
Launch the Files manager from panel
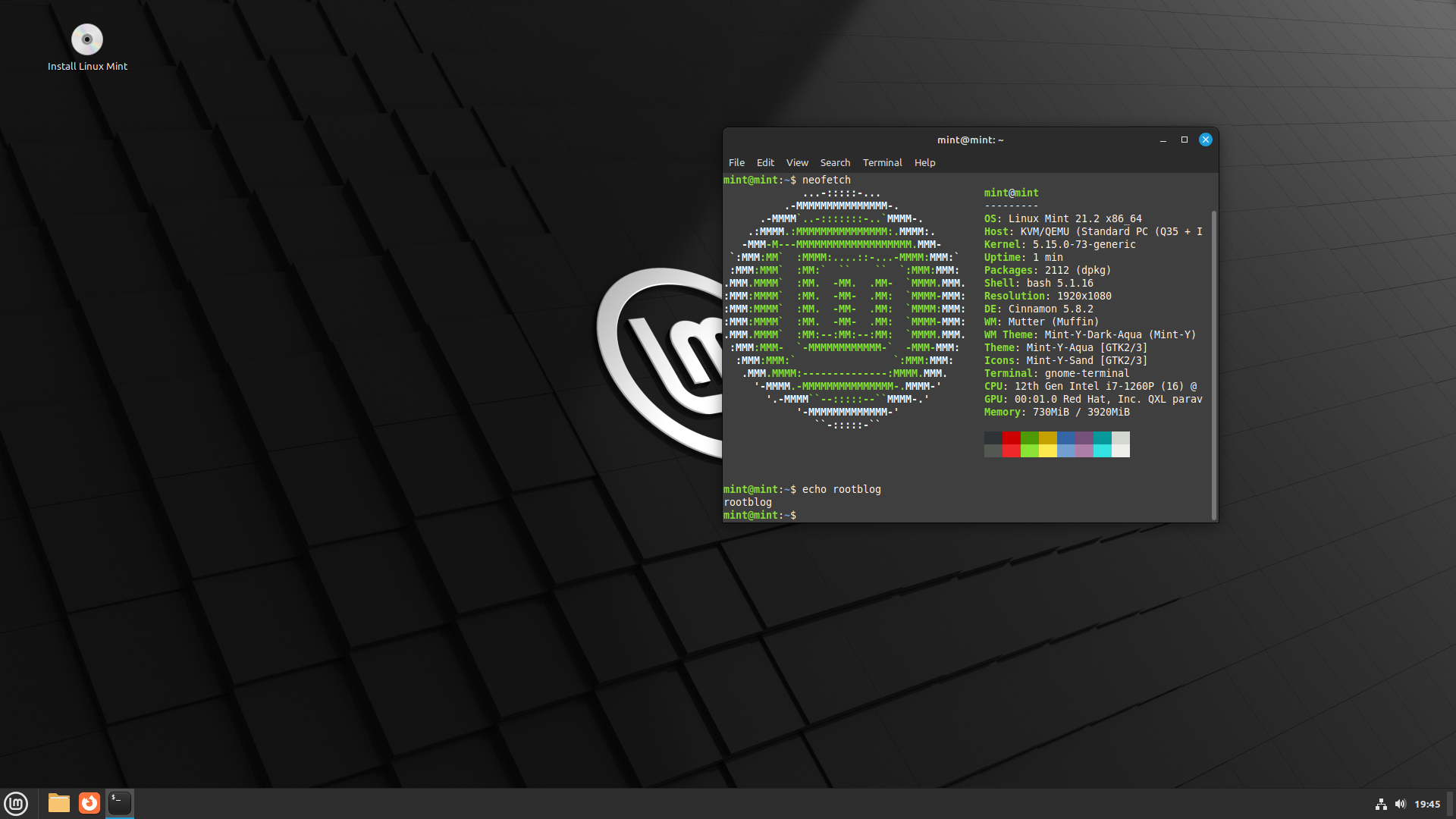point(59,803)
